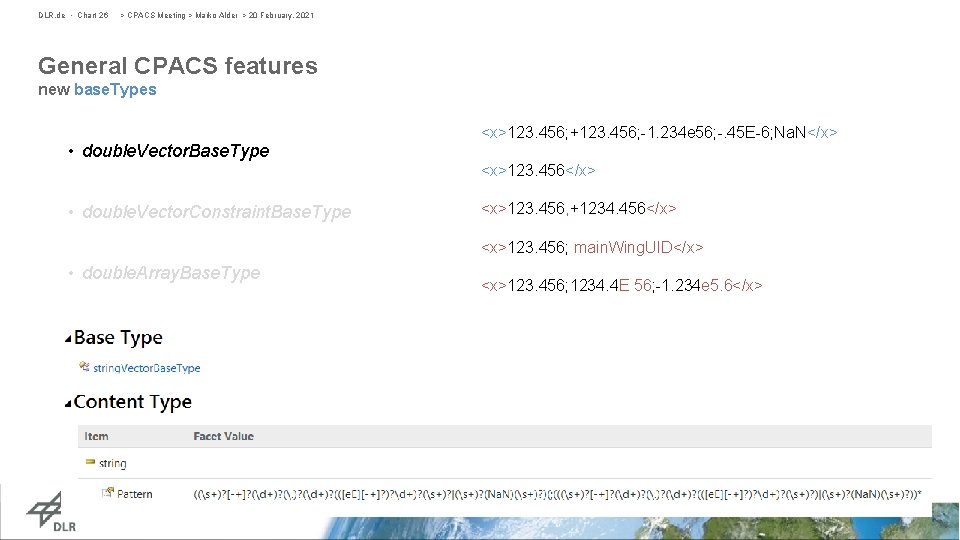This screenshot has width=960, height=540.
Task: Click the mainWingUID example line
Action: point(592,247)
